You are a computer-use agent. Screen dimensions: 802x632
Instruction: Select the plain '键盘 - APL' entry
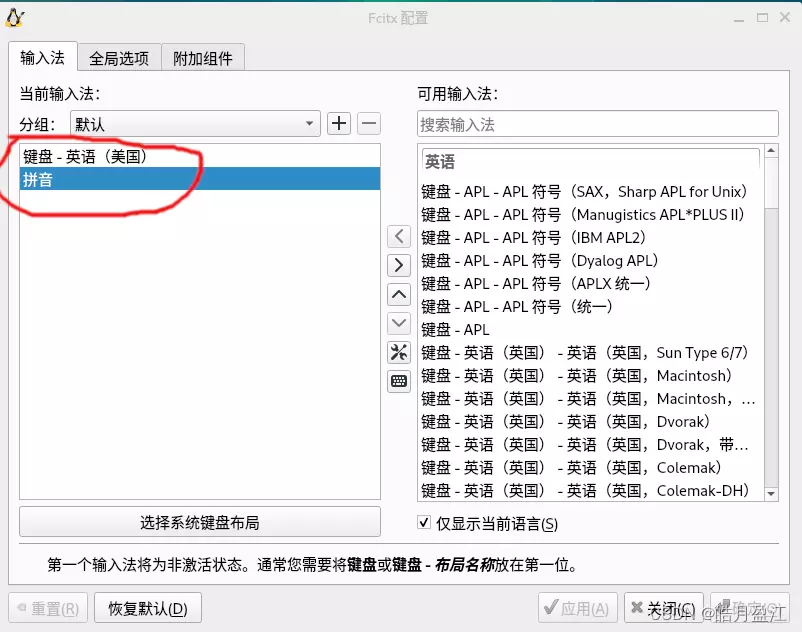[591, 330]
